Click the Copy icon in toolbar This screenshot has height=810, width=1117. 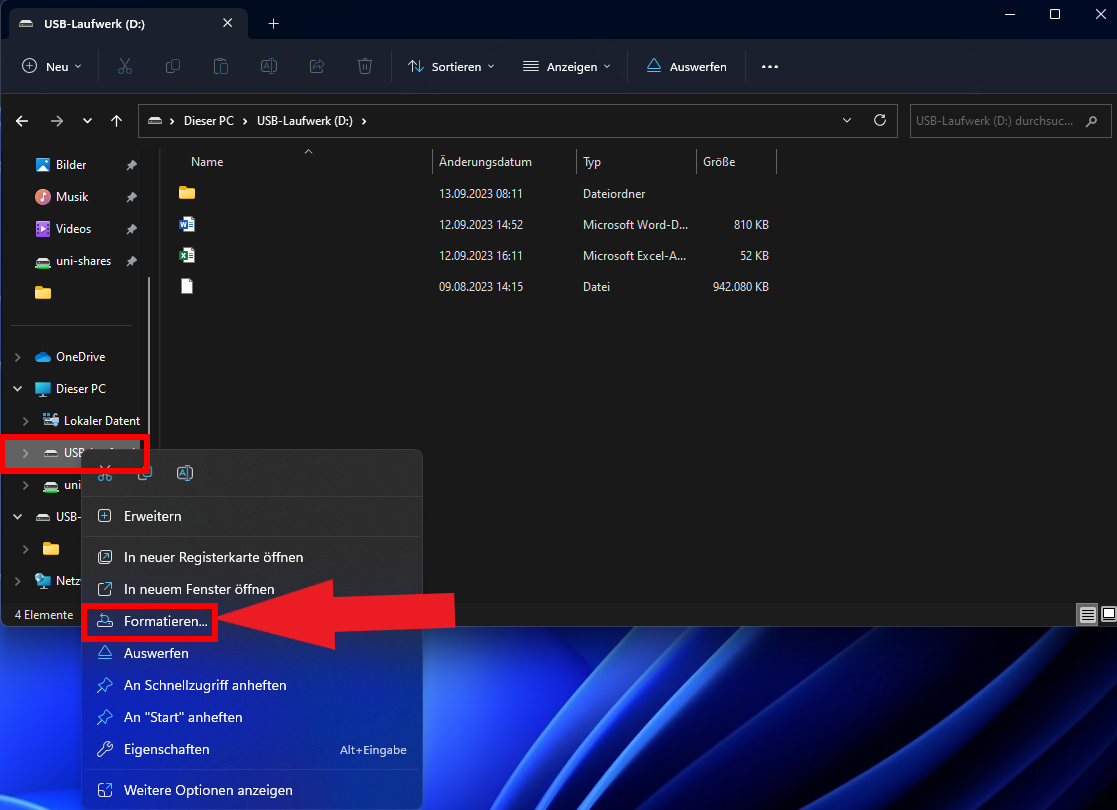coord(172,66)
